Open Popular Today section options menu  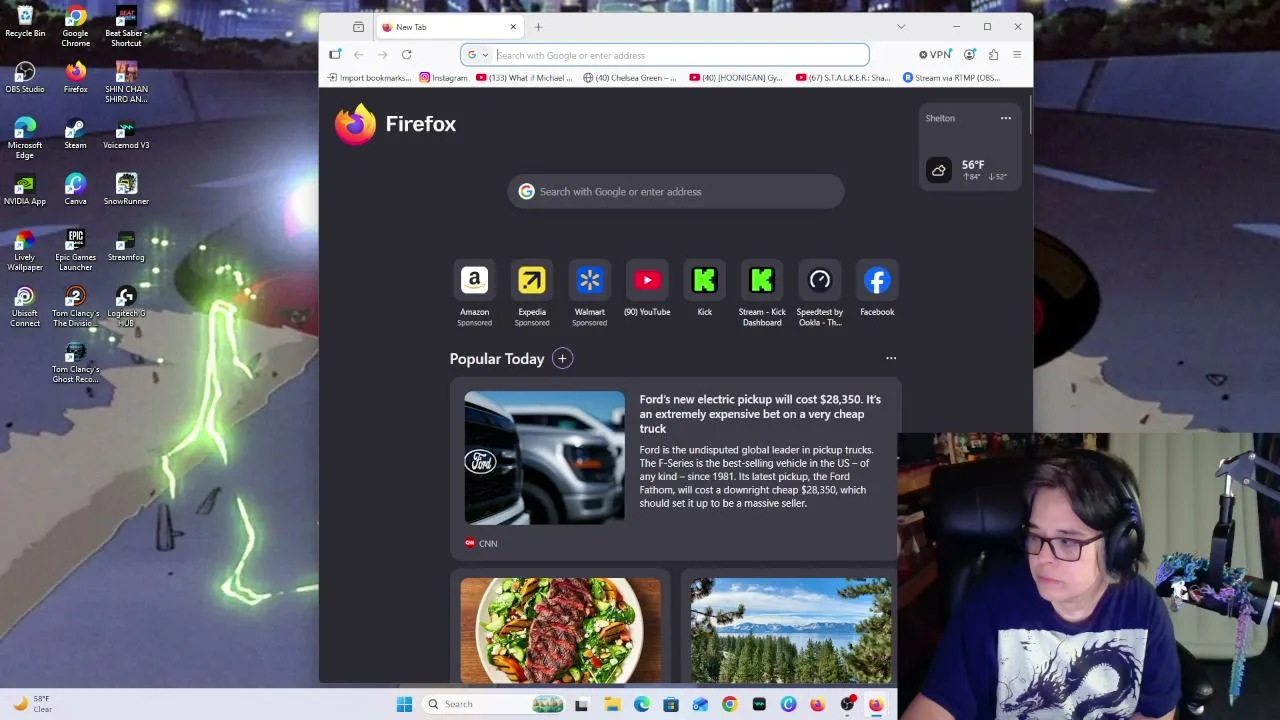[891, 358]
